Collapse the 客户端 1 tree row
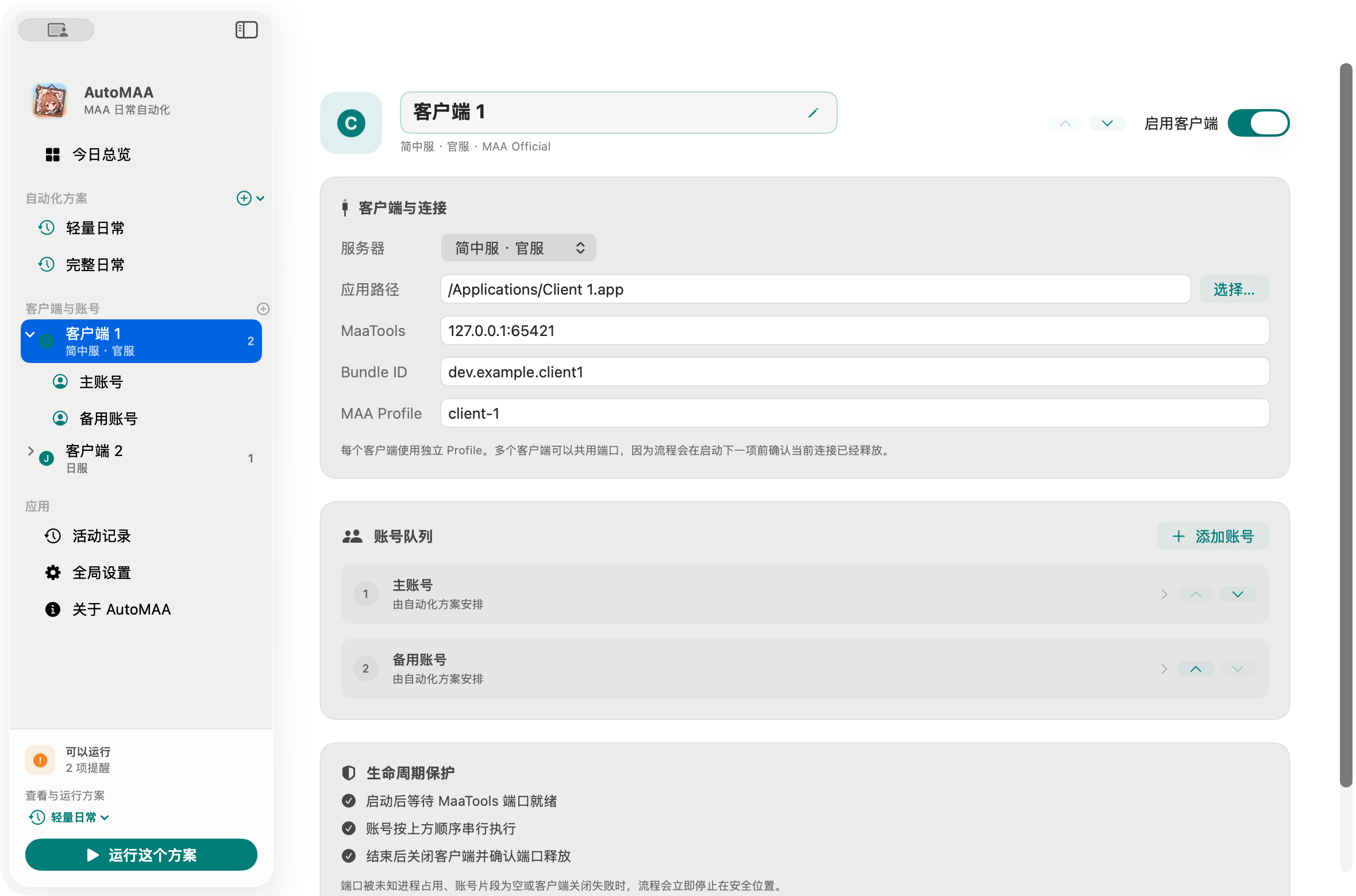The height and width of the screenshot is (896, 1356). coord(30,335)
